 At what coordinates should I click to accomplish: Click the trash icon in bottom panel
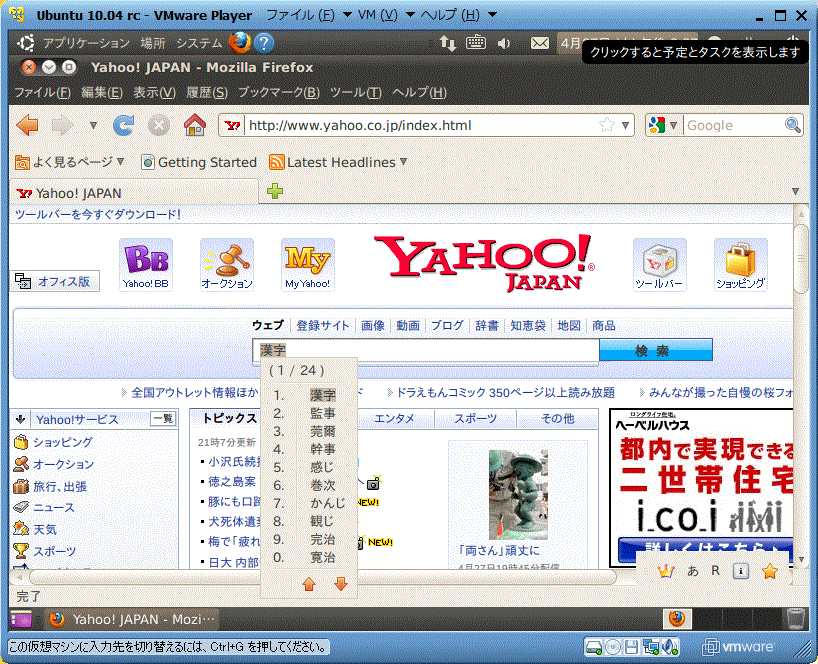click(x=796, y=619)
